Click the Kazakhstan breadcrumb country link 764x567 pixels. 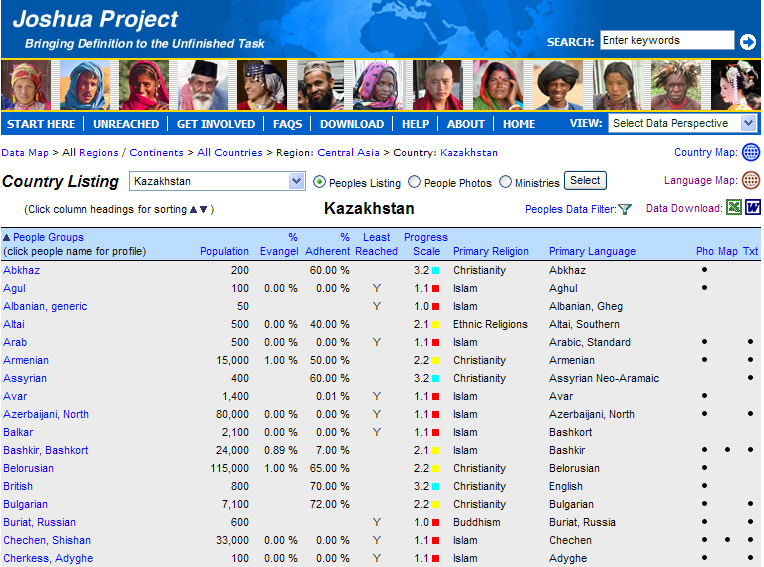tap(469, 152)
